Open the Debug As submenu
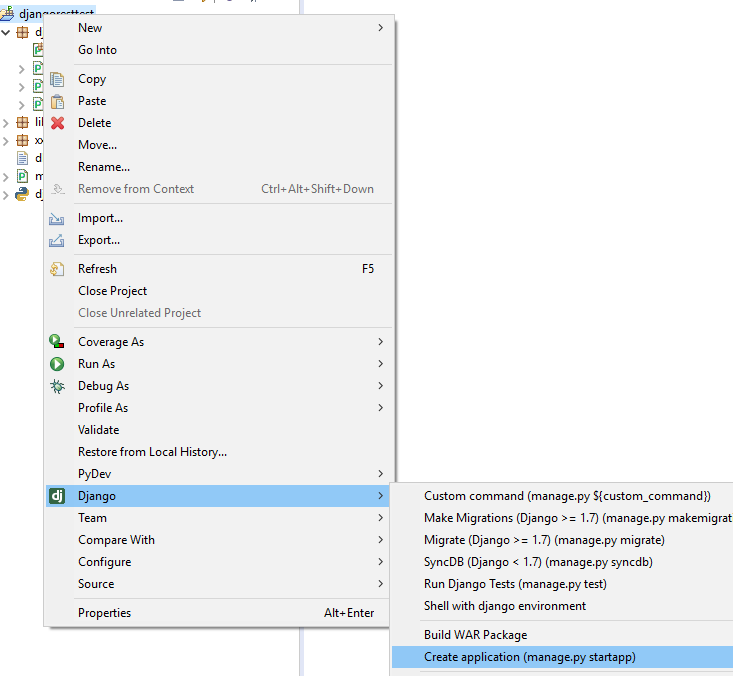The image size is (733, 676). (x=218, y=386)
